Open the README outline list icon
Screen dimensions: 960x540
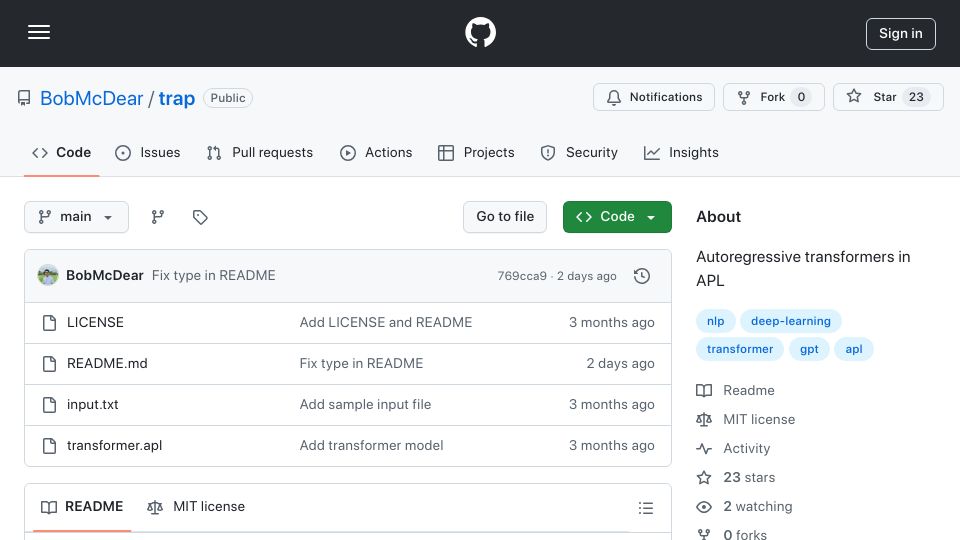[x=645, y=508]
